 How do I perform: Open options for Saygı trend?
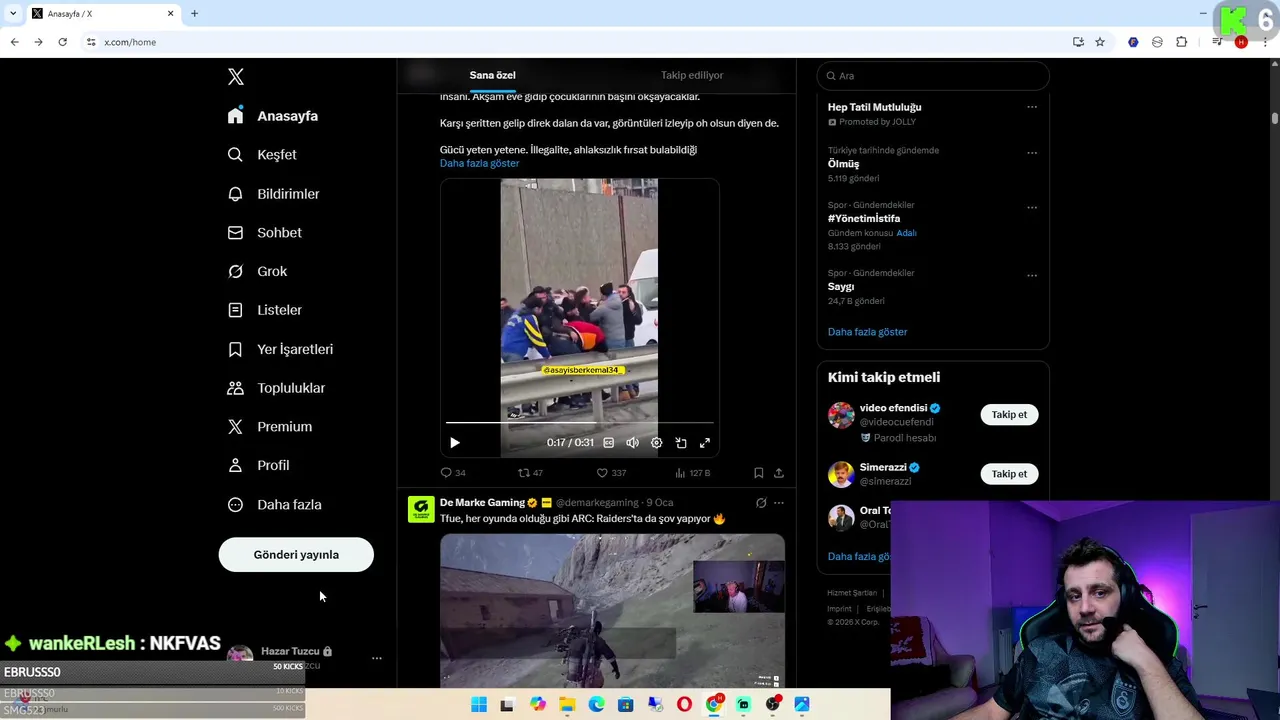coord(1032,276)
